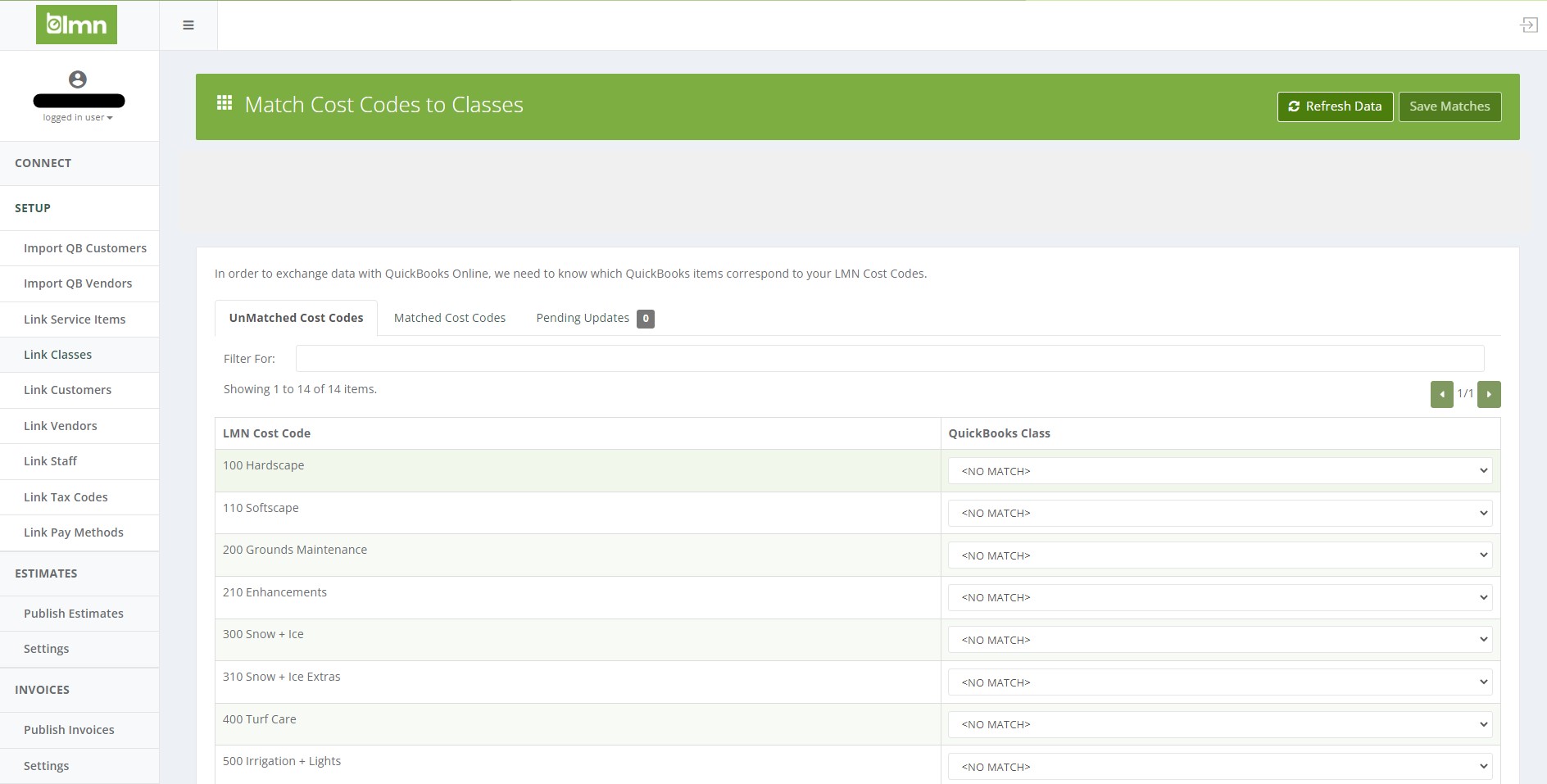The height and width of the screenshot is (784, 1547).
Task: Click the Refresh Data button
Action: pyautogui.click(x=1335, y=106)
